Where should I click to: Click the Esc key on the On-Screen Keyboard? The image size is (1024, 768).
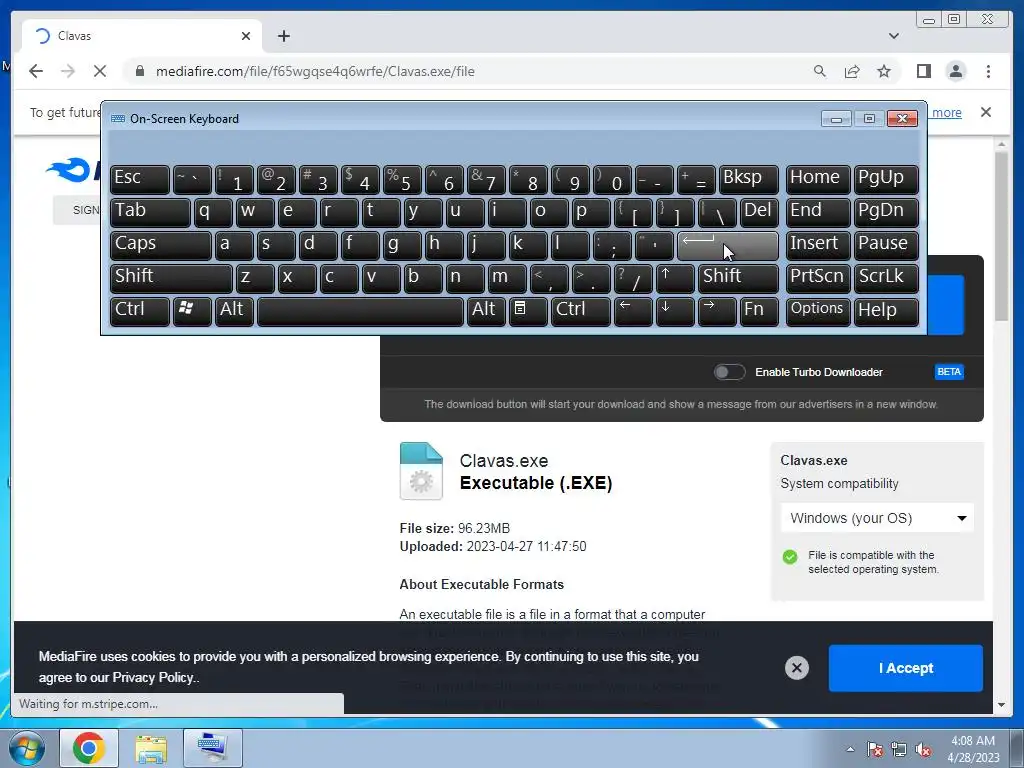tap(140, 180)
